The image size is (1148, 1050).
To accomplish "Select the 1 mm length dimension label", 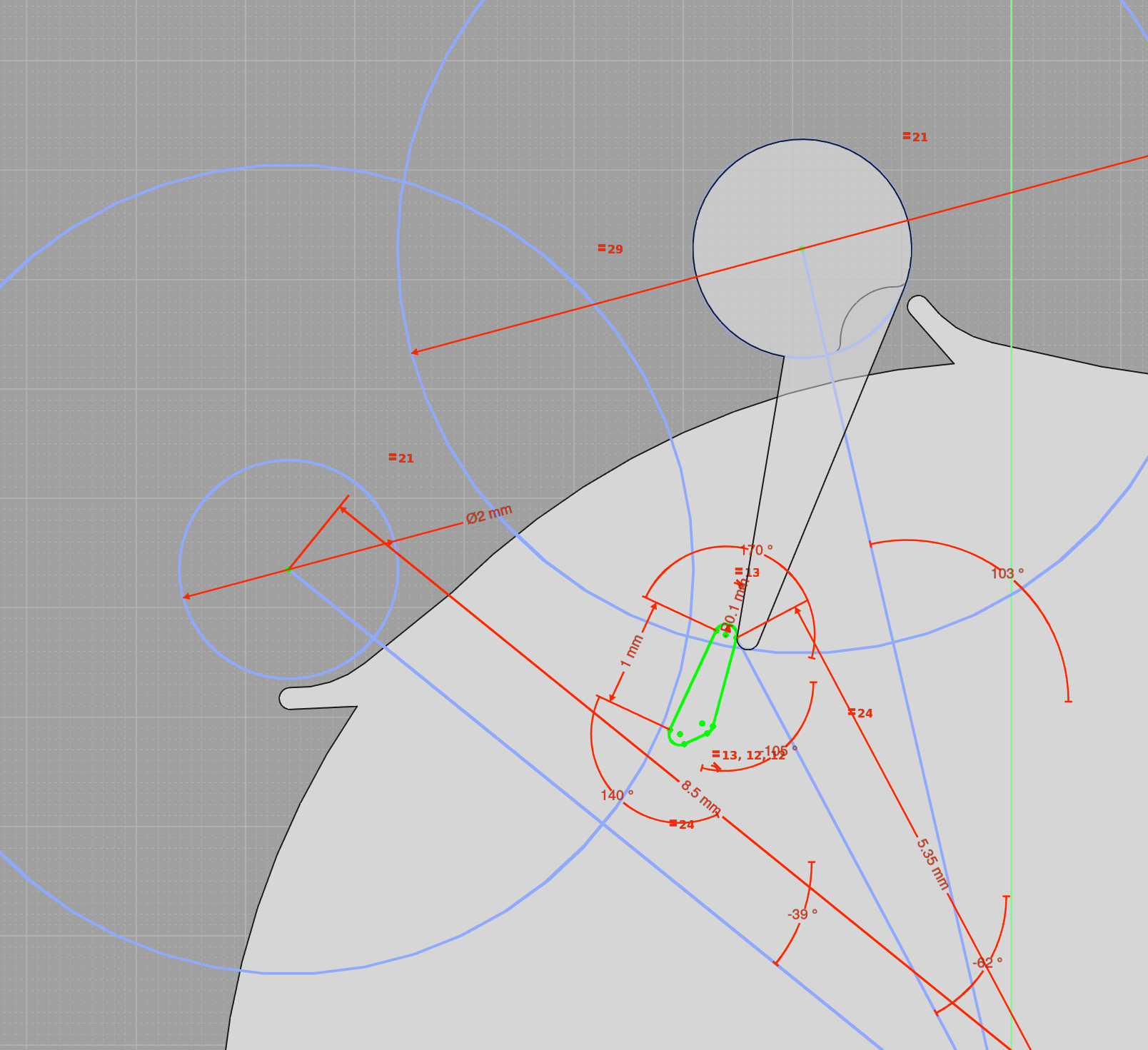I will tap(632, 652).
